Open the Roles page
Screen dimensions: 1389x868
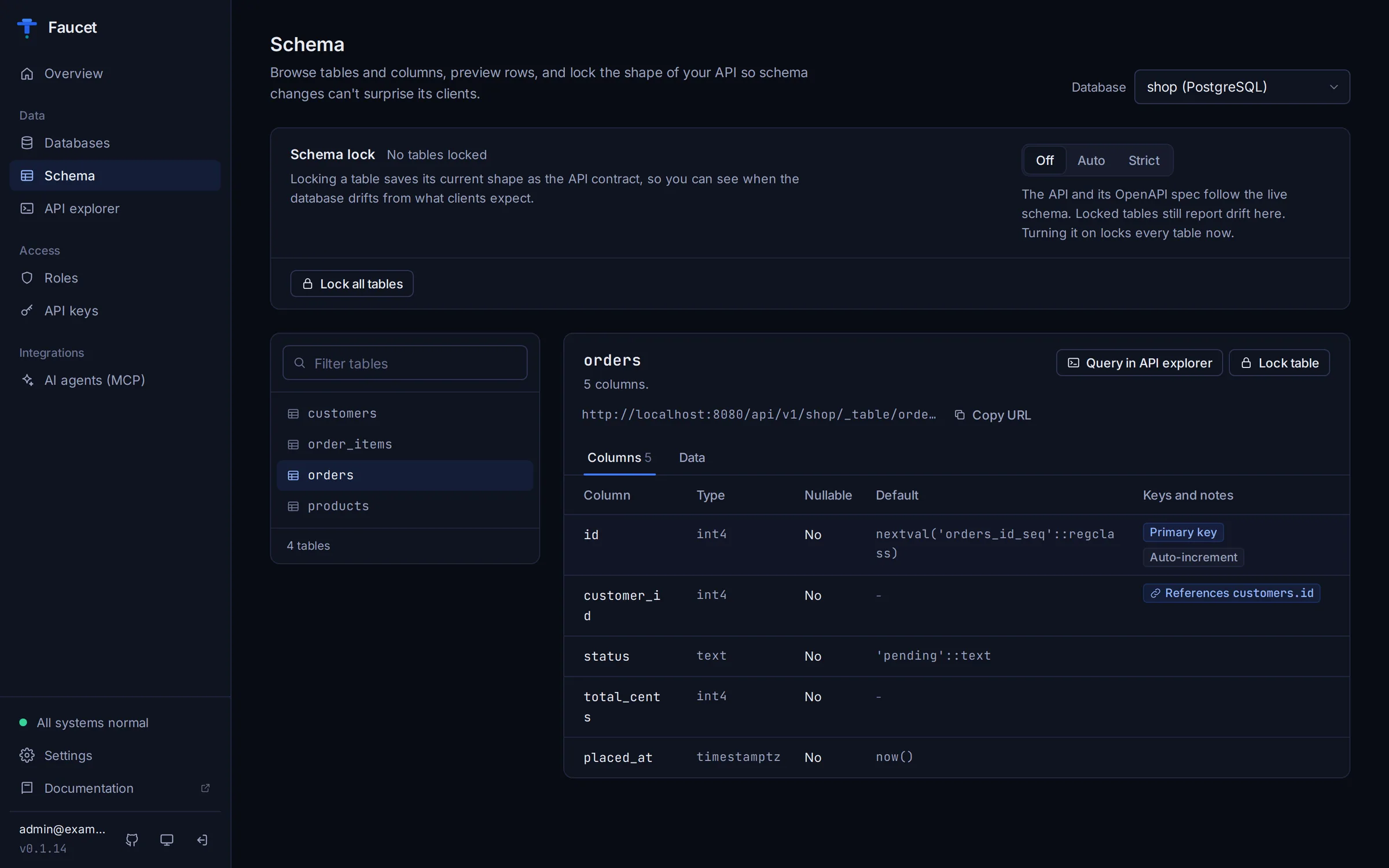tap(115, 278)
